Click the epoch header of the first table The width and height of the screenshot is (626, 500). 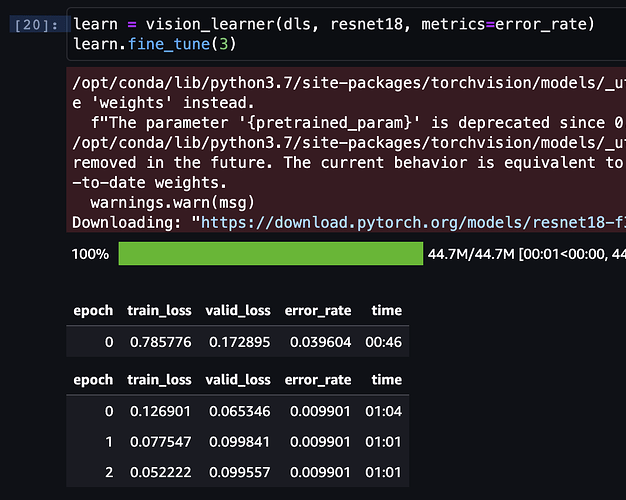coord(93,311)
